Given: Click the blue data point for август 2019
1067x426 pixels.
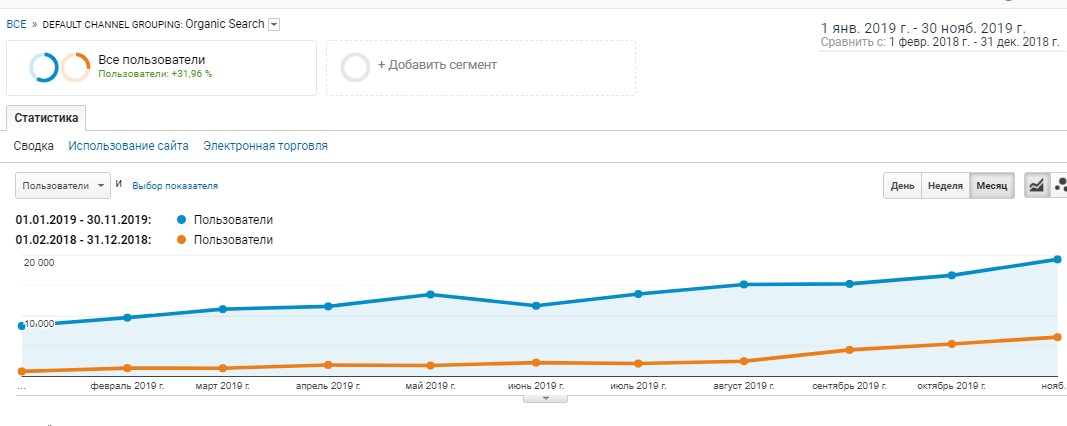Looking at the screenshot, I should (744, 284).
